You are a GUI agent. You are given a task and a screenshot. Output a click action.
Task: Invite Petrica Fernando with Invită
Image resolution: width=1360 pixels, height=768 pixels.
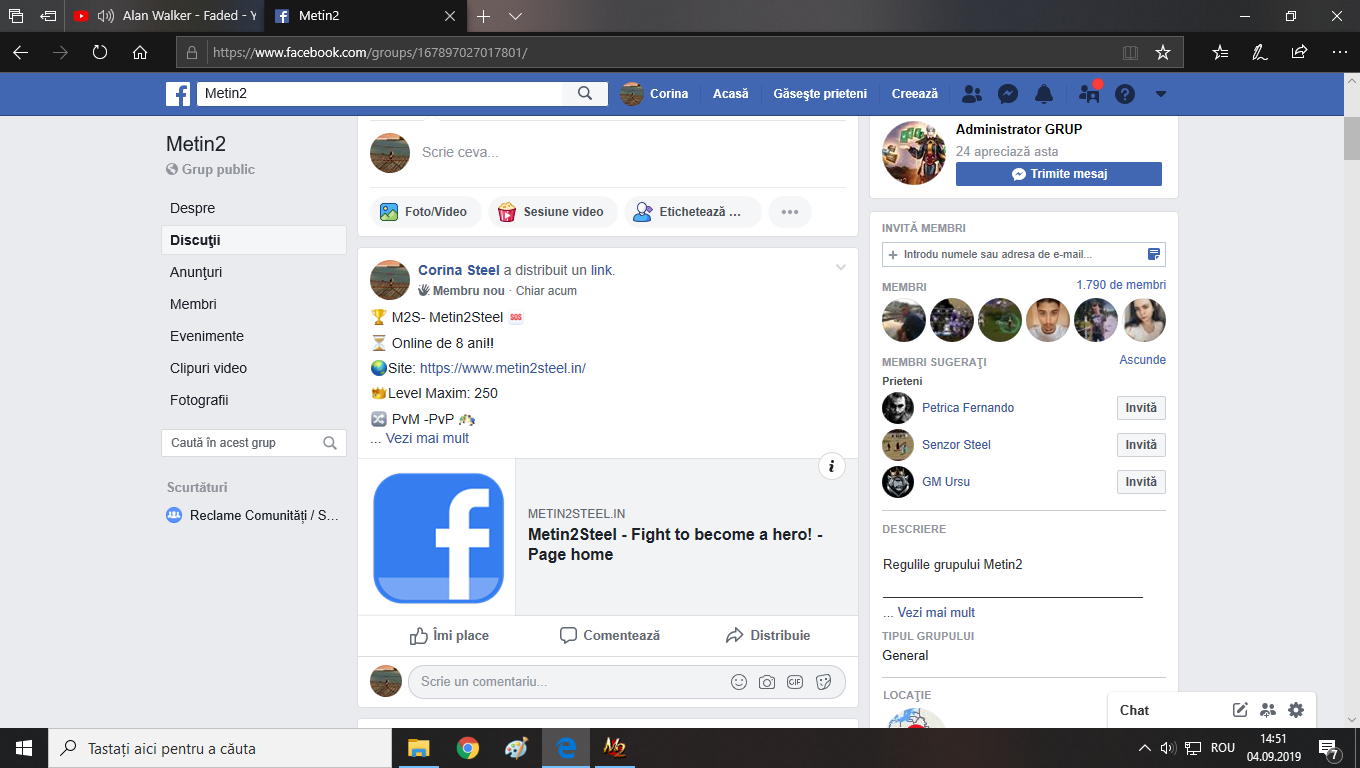click(1141, 408)
